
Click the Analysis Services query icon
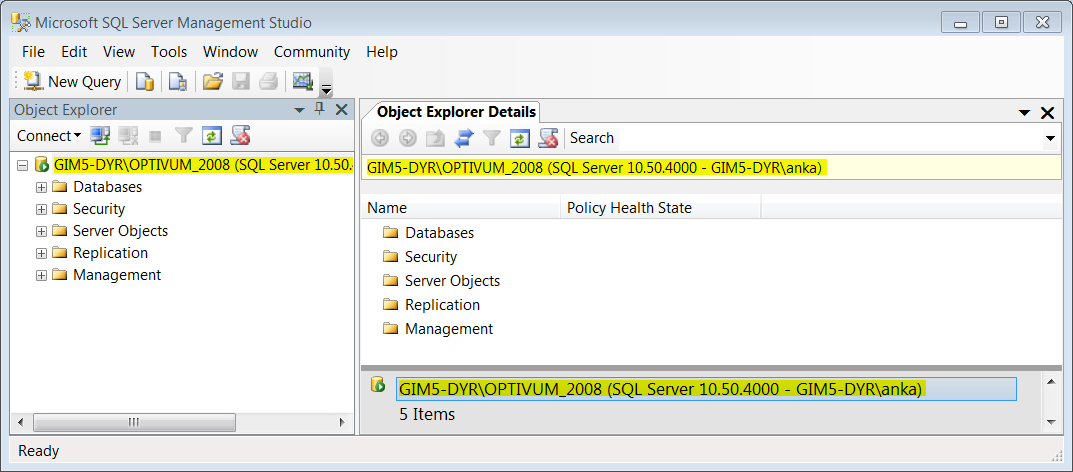178,81
